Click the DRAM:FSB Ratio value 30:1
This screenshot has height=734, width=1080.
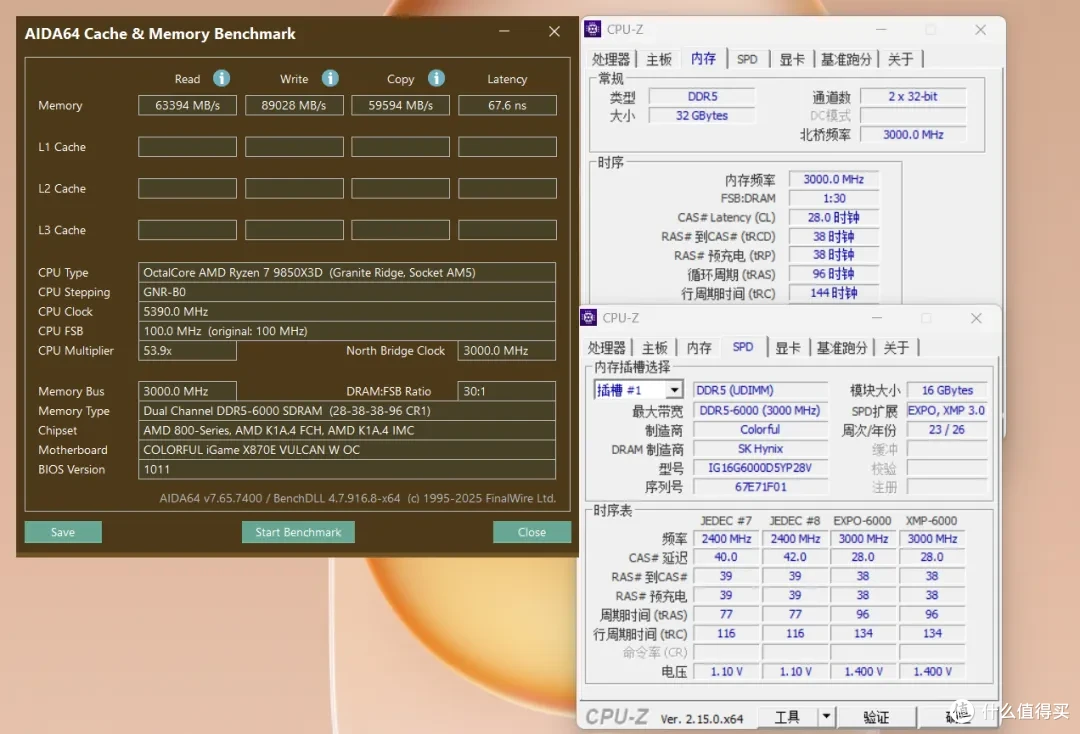506,391
